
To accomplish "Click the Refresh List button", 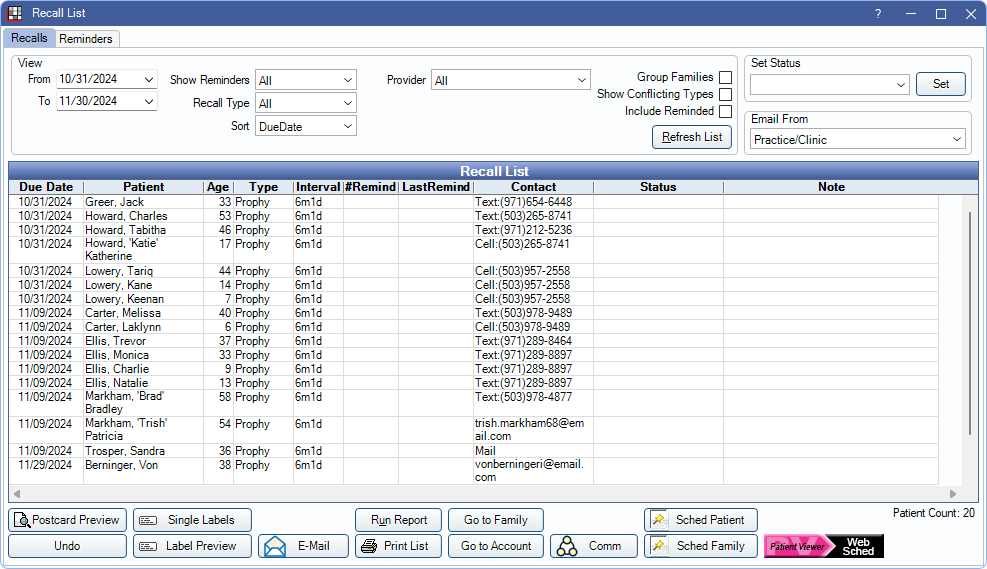I will point(692,137).
